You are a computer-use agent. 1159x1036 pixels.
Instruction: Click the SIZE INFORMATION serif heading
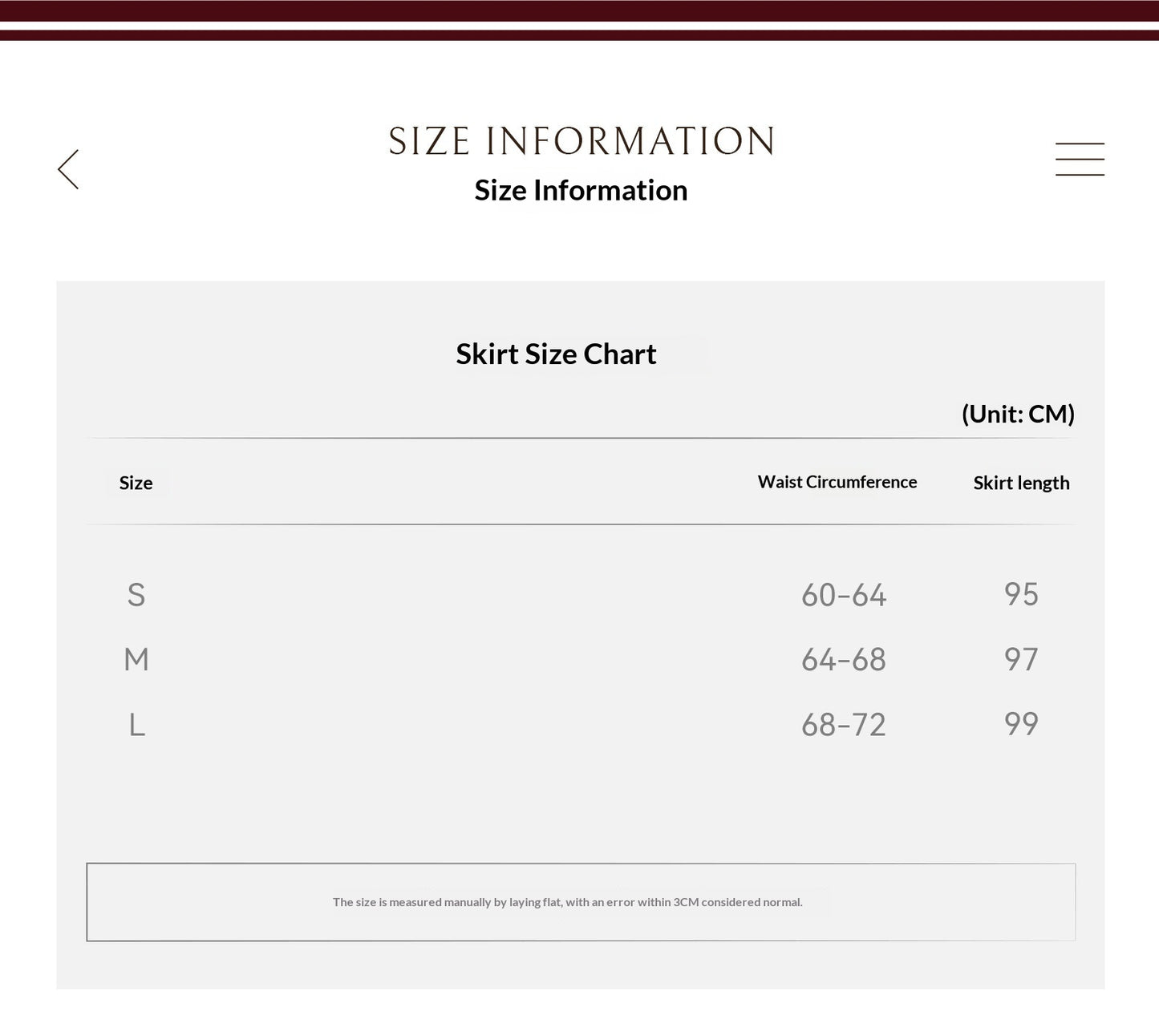point(582,141)
